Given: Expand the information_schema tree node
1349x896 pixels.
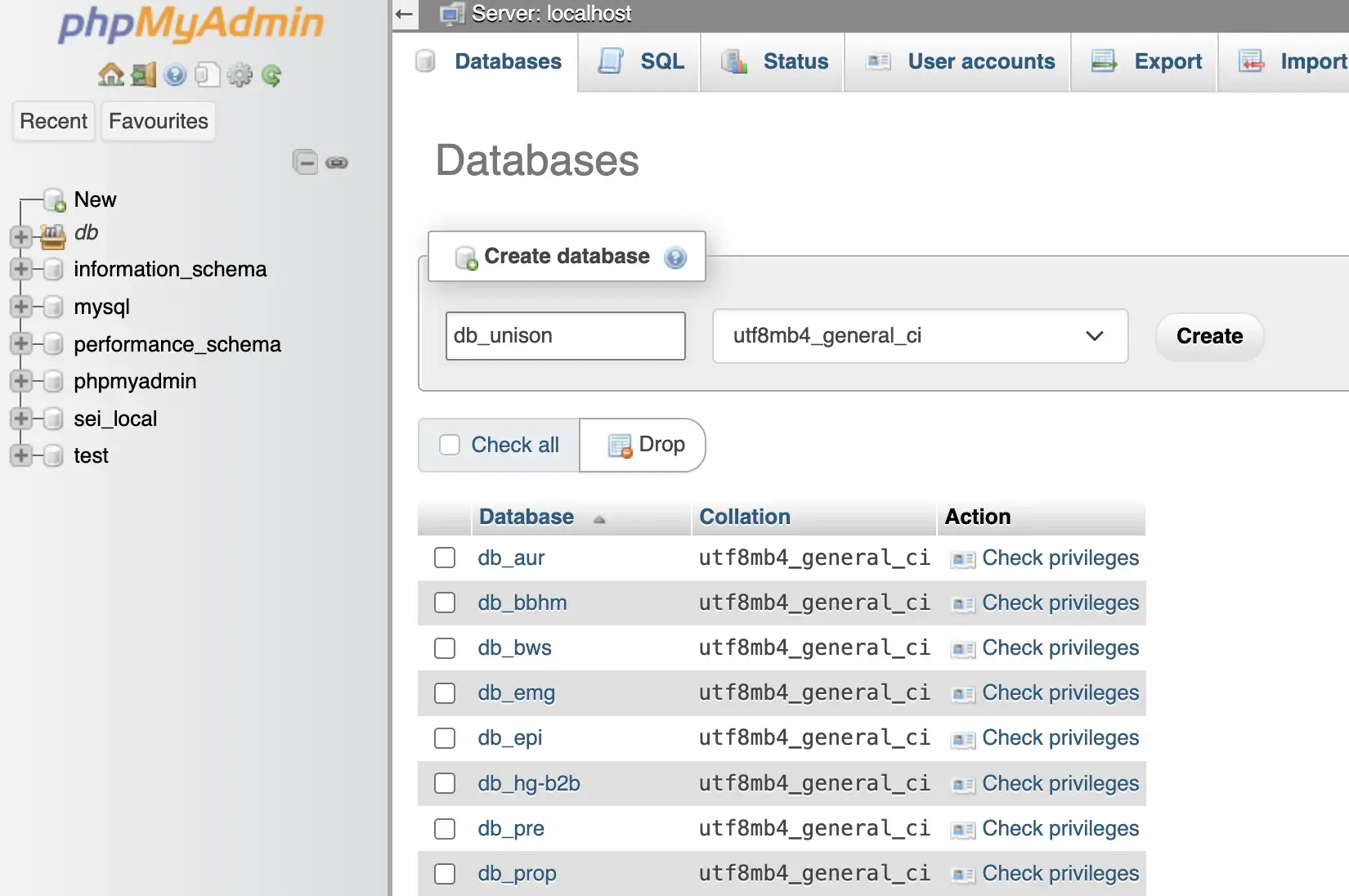Looking at the screenshot, I should [x=20, y=269].
